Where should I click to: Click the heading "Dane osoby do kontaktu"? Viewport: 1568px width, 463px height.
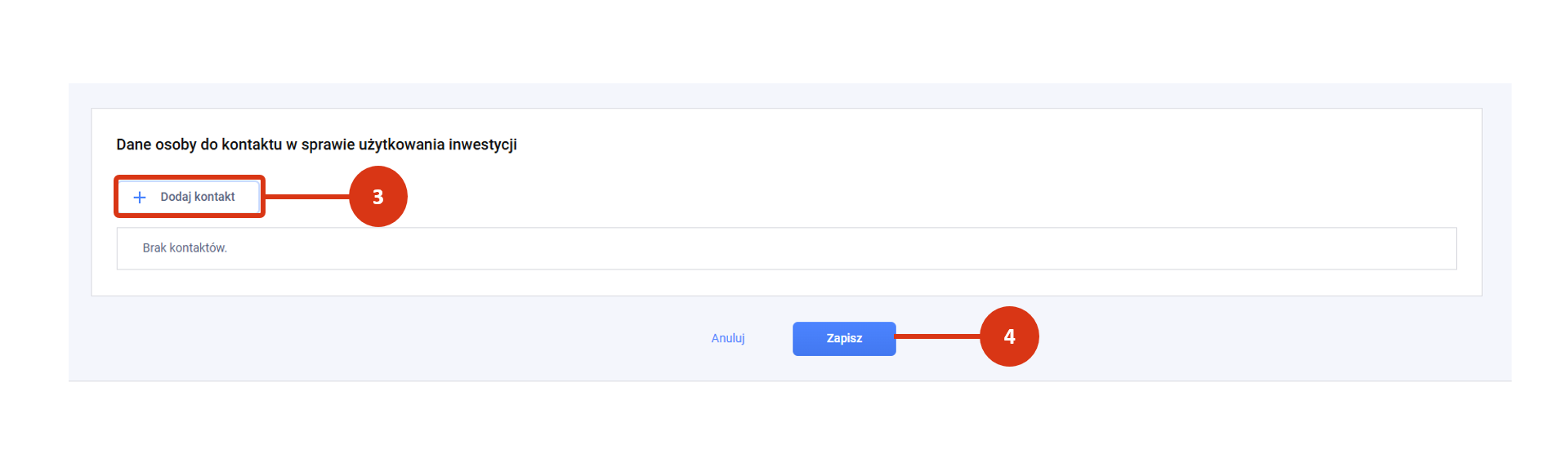(199, 145)
